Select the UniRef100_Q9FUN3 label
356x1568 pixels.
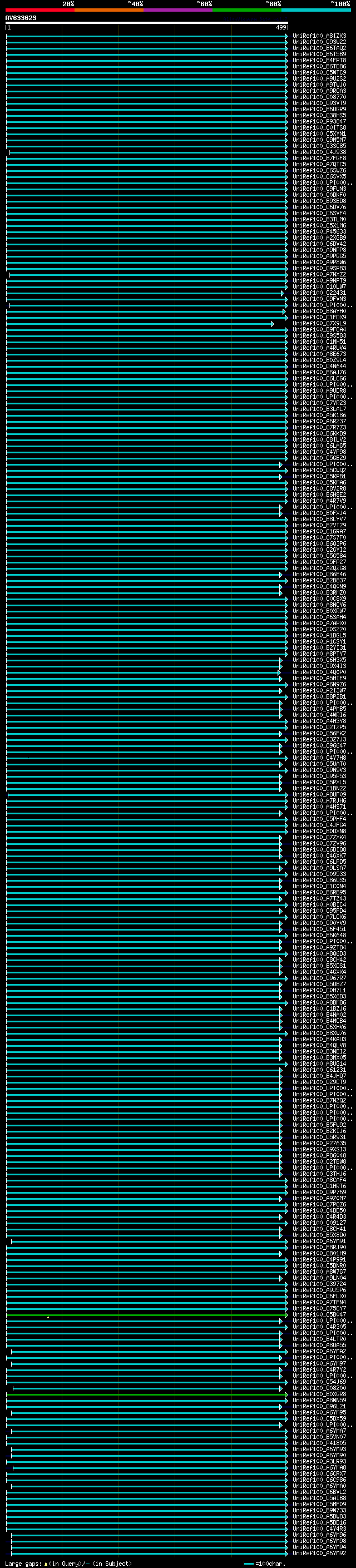(319, 189)
